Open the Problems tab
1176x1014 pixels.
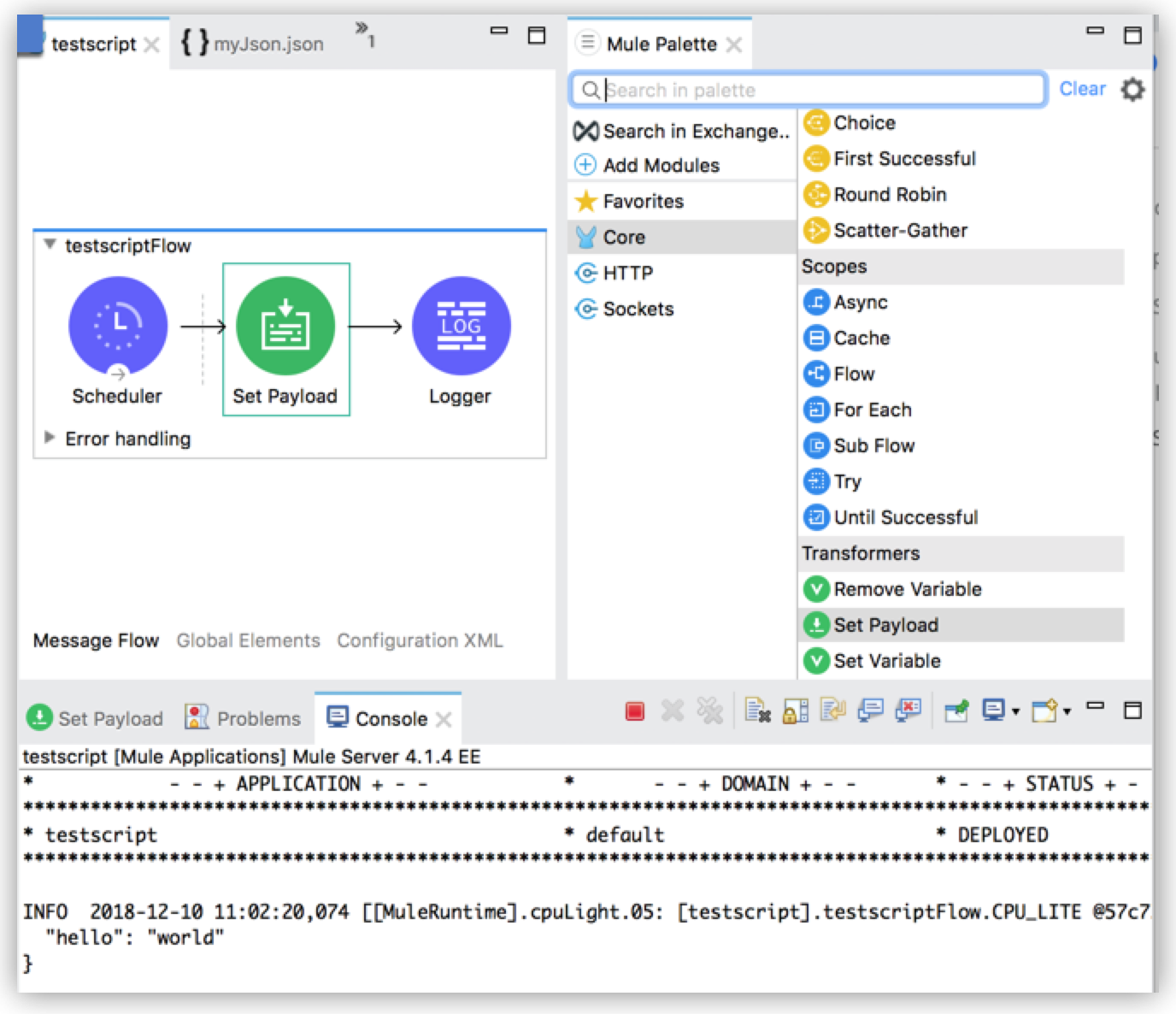tap(244, 719)
